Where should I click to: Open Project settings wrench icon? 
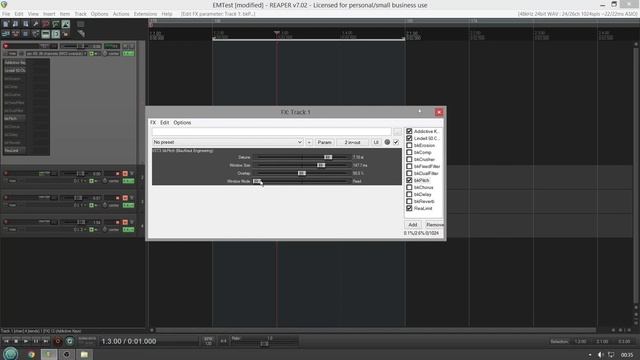36,24
